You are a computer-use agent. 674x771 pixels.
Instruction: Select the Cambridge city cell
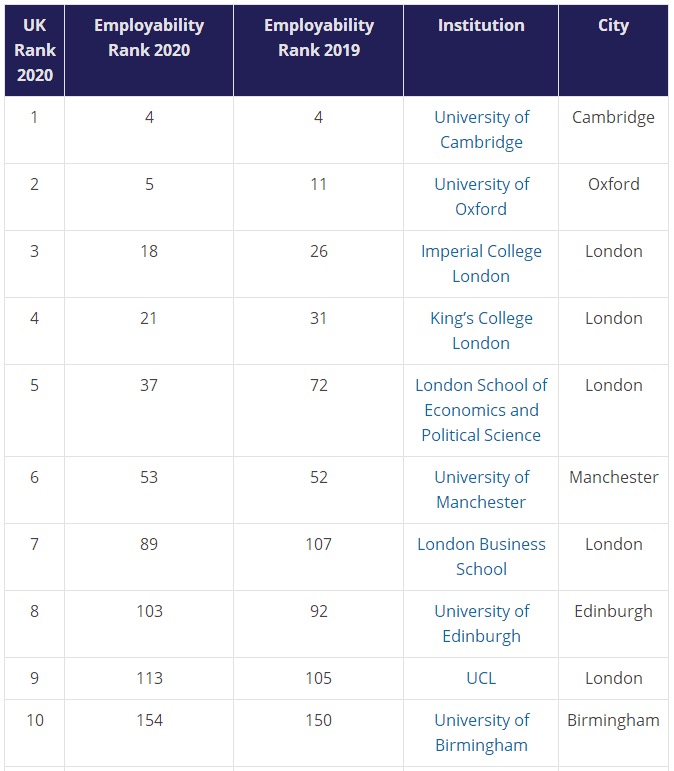613,130
